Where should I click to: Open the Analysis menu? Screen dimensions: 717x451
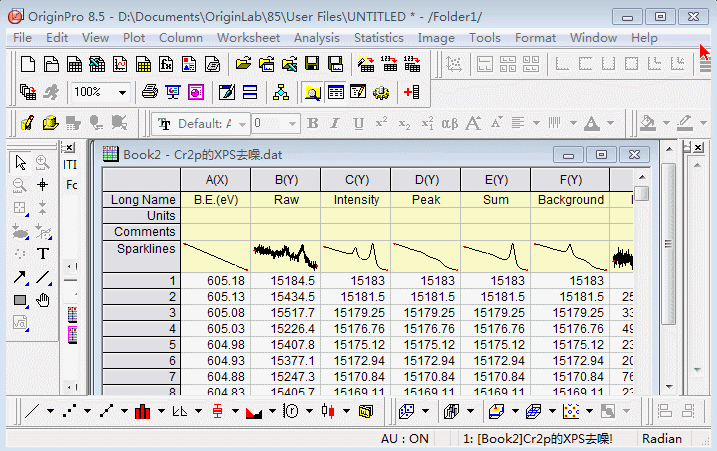[x=316, y=38]
